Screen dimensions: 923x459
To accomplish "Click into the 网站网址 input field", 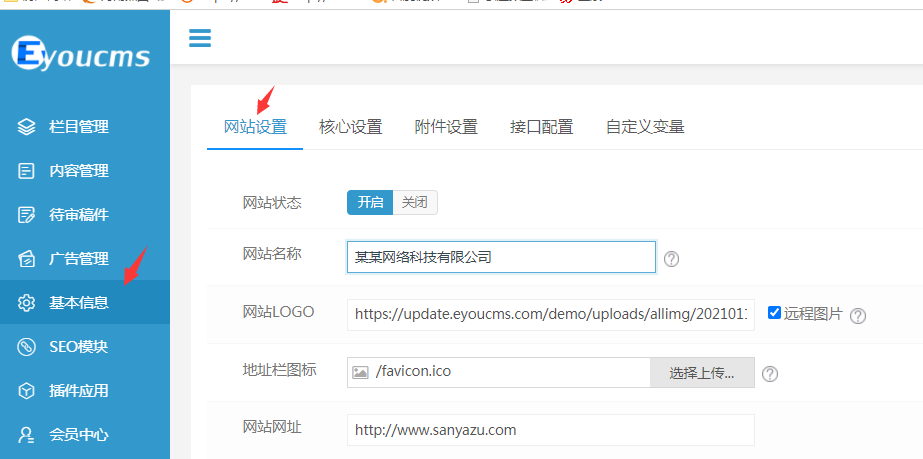I will tap(550, 430).
